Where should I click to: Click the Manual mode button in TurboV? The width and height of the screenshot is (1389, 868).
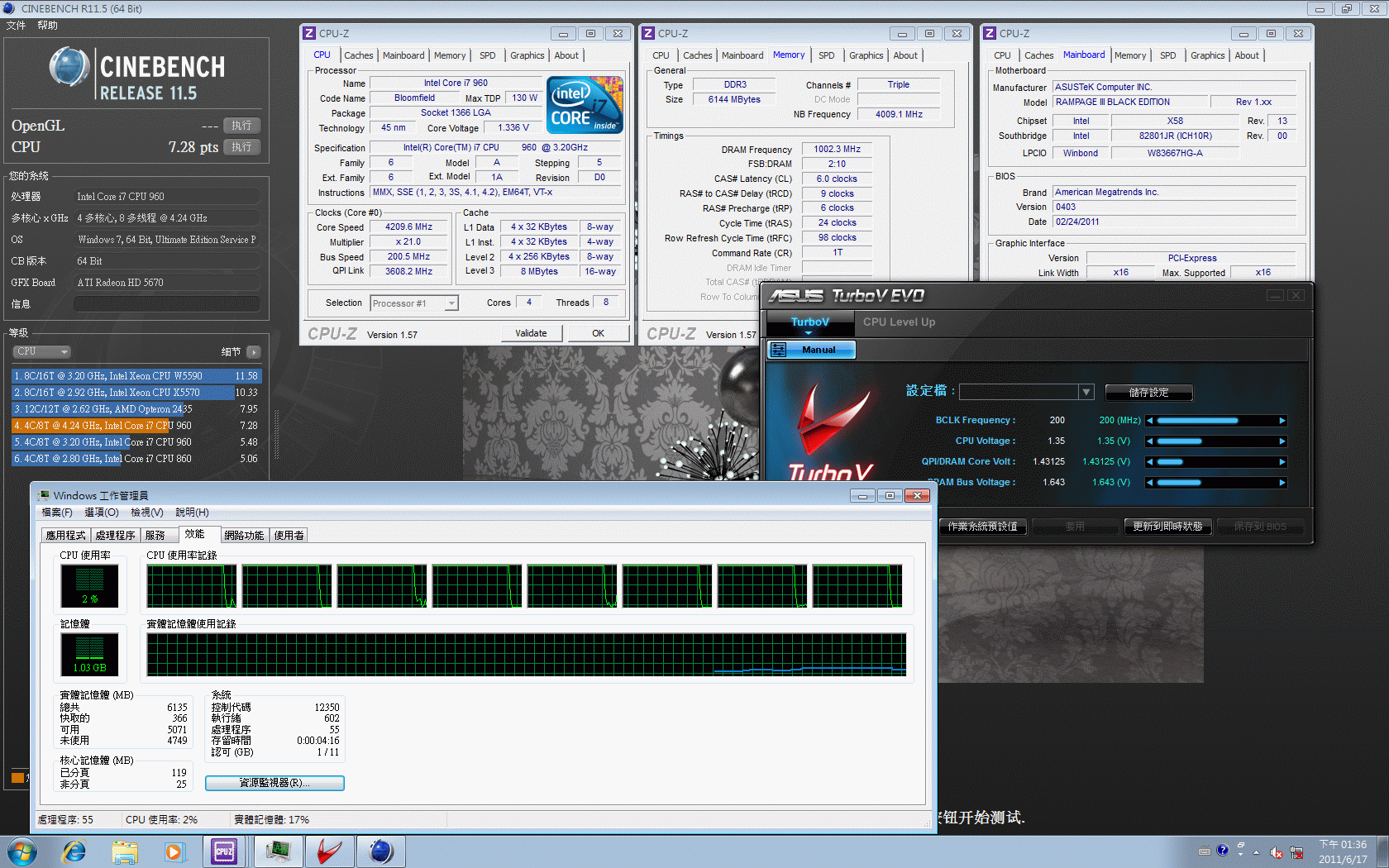[x=811, y=350]
